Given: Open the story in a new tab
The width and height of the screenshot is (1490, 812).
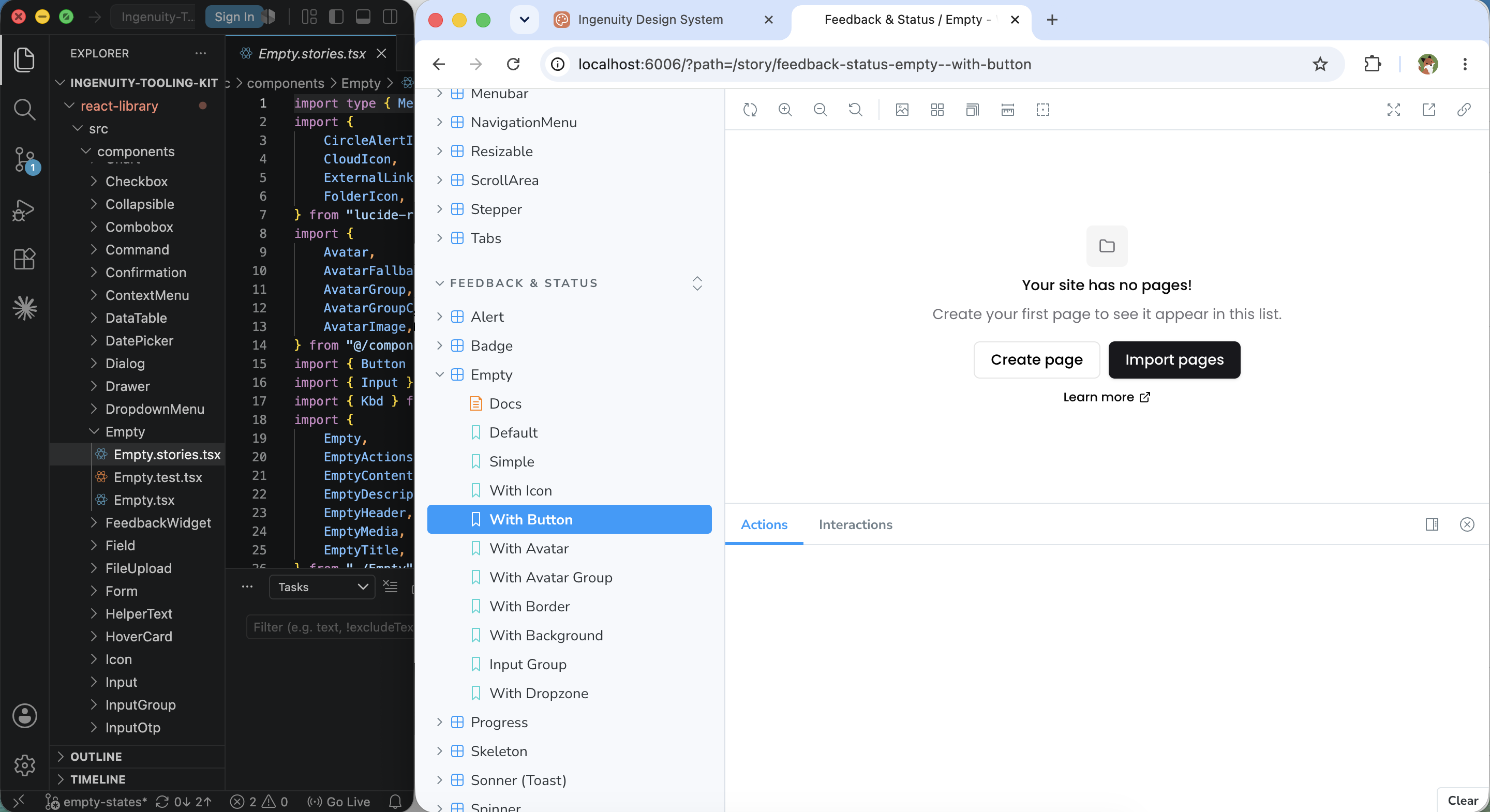Looking at the screenshot, I should point(1428,109).
